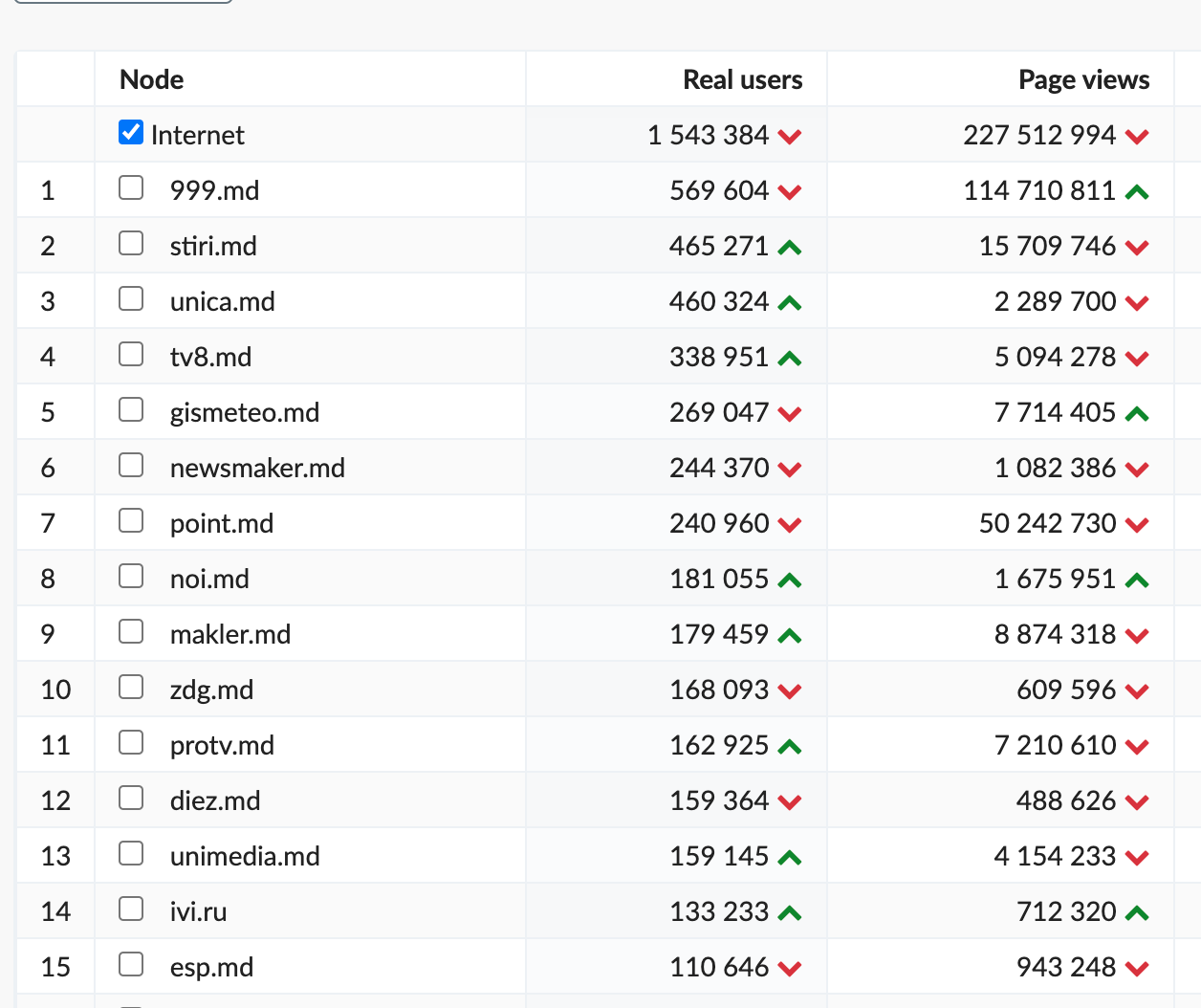Click red down arrow next to 50 242 730
The image size is (1201, 1008).
(1137, 525)
